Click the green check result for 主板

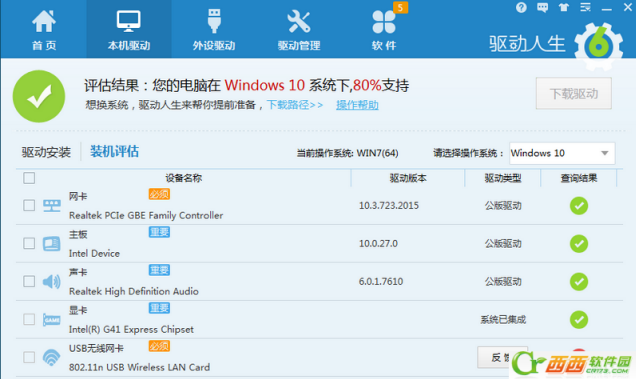(x=579, y=243)
